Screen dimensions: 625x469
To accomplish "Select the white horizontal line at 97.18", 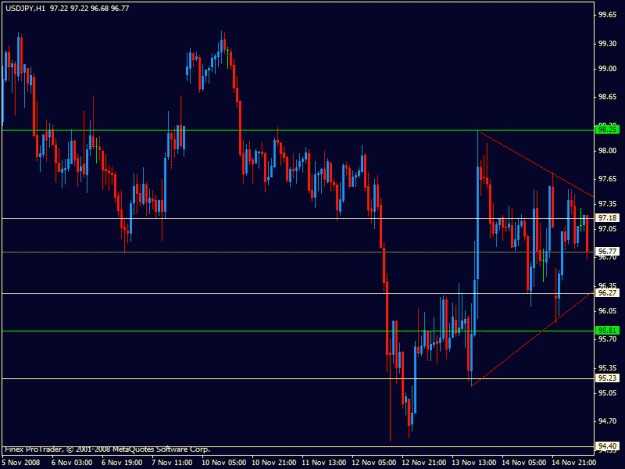I will [298, 218].
